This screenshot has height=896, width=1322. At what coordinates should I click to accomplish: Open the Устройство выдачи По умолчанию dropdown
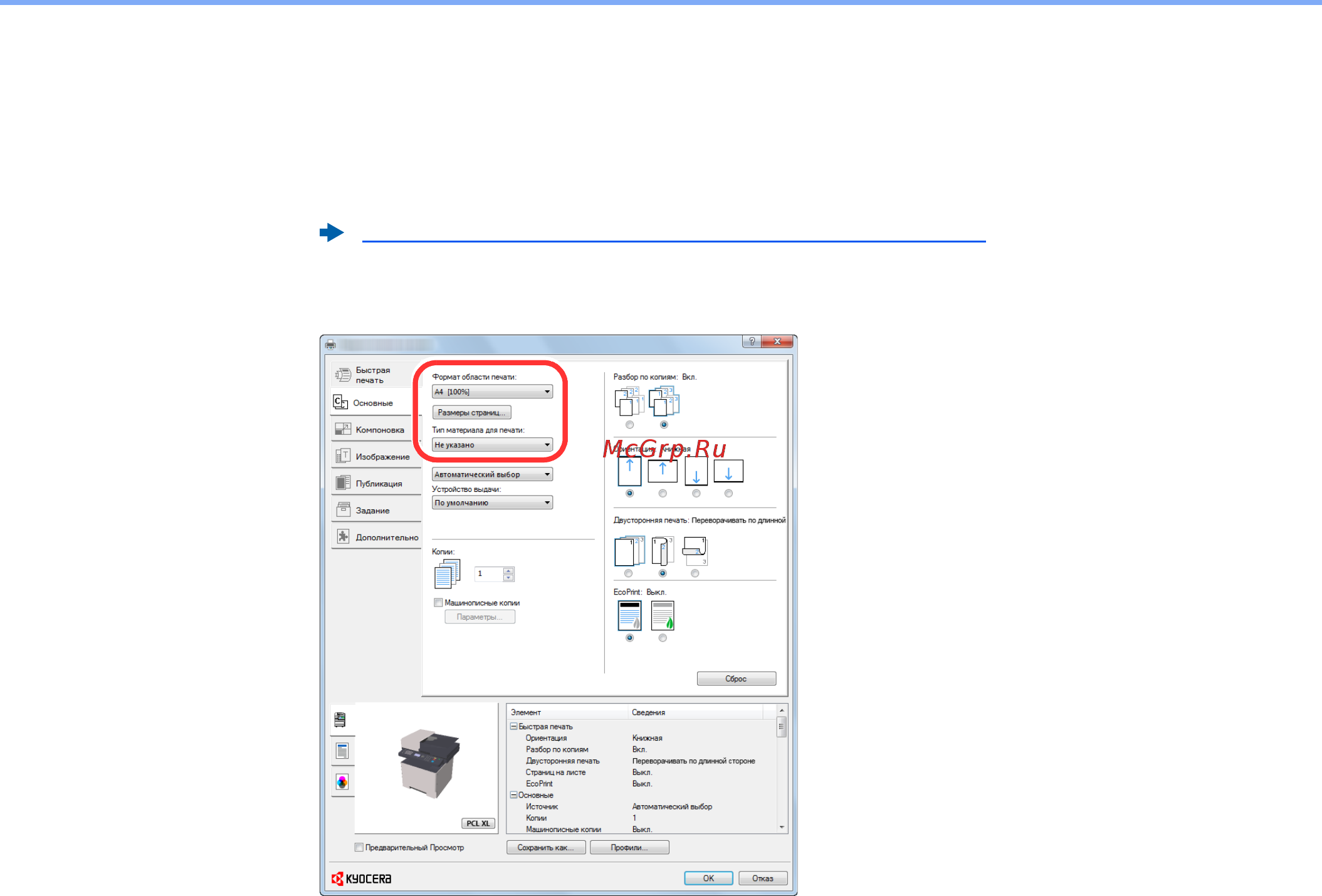click(x=492, y=503)
